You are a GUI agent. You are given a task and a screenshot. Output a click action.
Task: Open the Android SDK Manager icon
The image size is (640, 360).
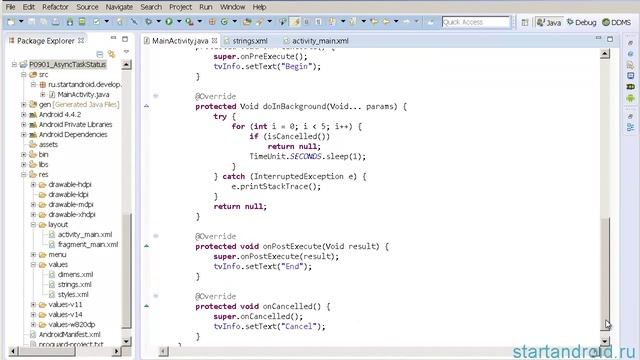(70, 22)
